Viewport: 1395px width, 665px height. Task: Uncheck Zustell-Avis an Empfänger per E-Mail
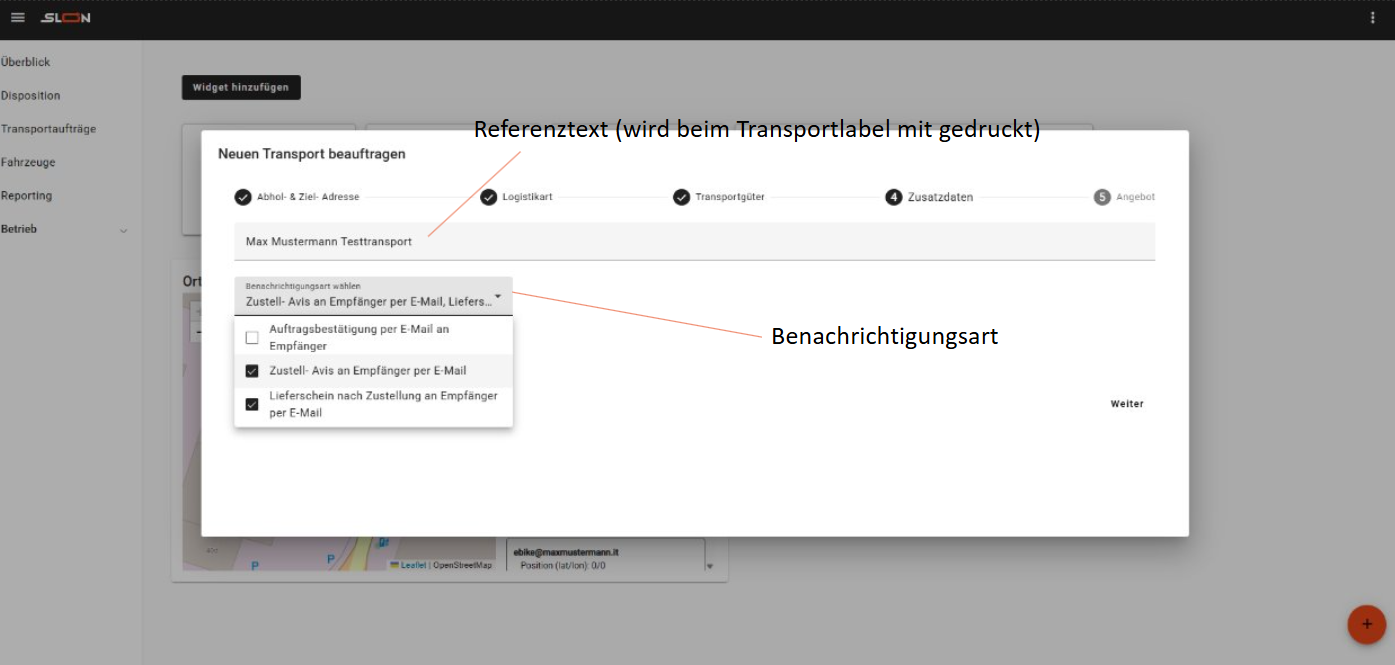tap(252, 371)
